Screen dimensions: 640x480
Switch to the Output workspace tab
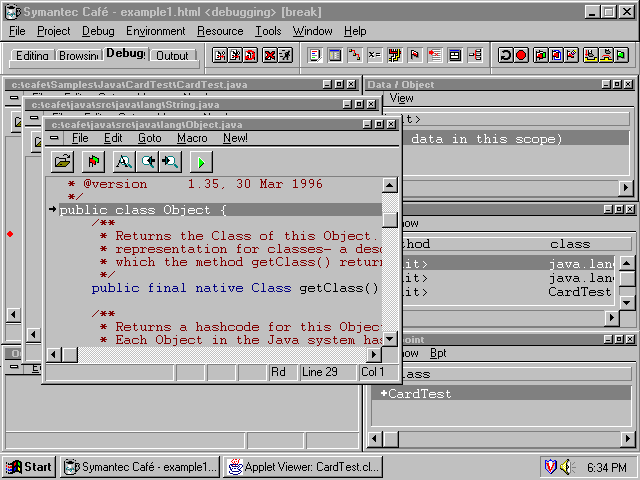pyautogui.click(x=172, y=56)
